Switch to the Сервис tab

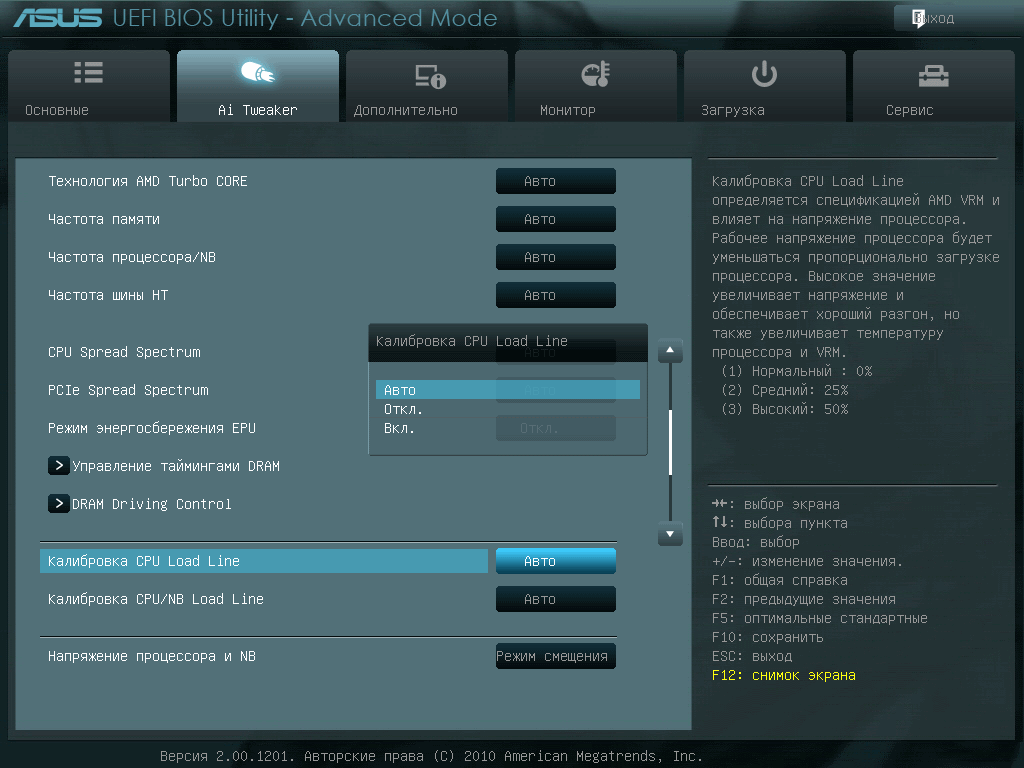[x=934, y=86]
